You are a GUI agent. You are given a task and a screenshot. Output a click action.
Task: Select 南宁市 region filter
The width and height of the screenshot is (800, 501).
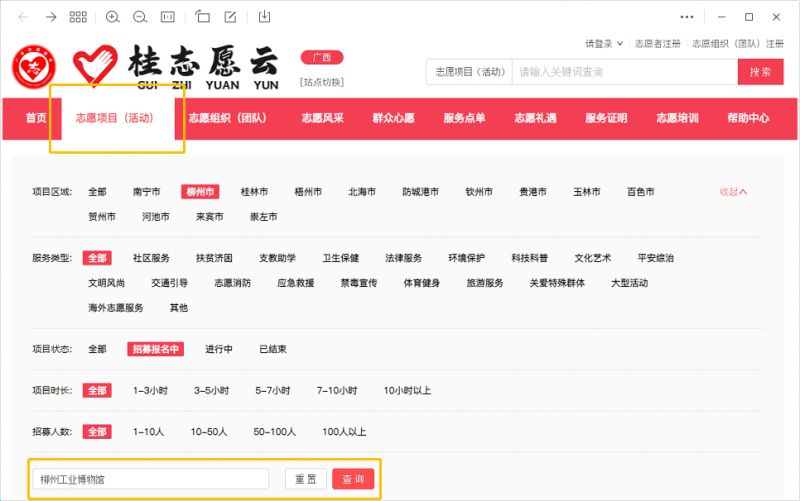click(146, 192)
